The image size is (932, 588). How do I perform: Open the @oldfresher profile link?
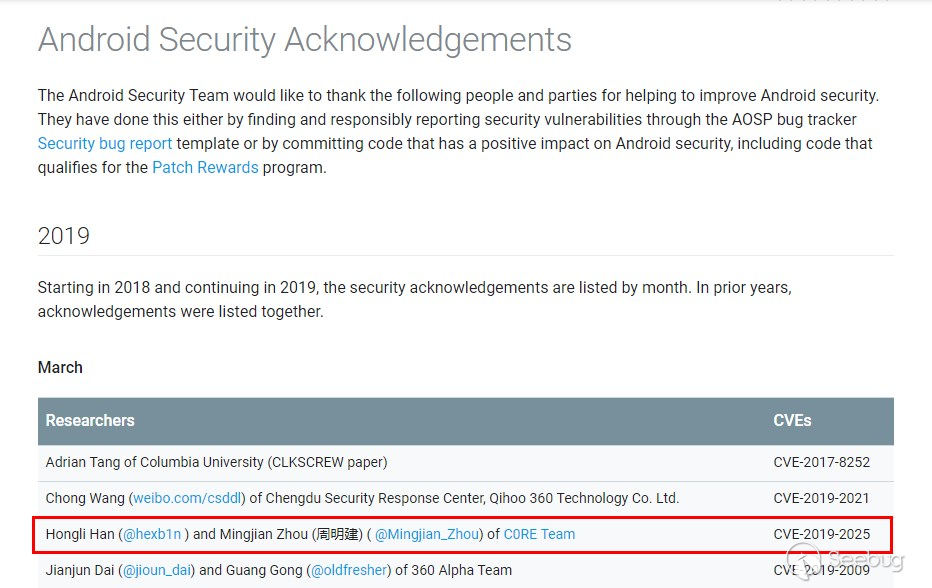348,570
